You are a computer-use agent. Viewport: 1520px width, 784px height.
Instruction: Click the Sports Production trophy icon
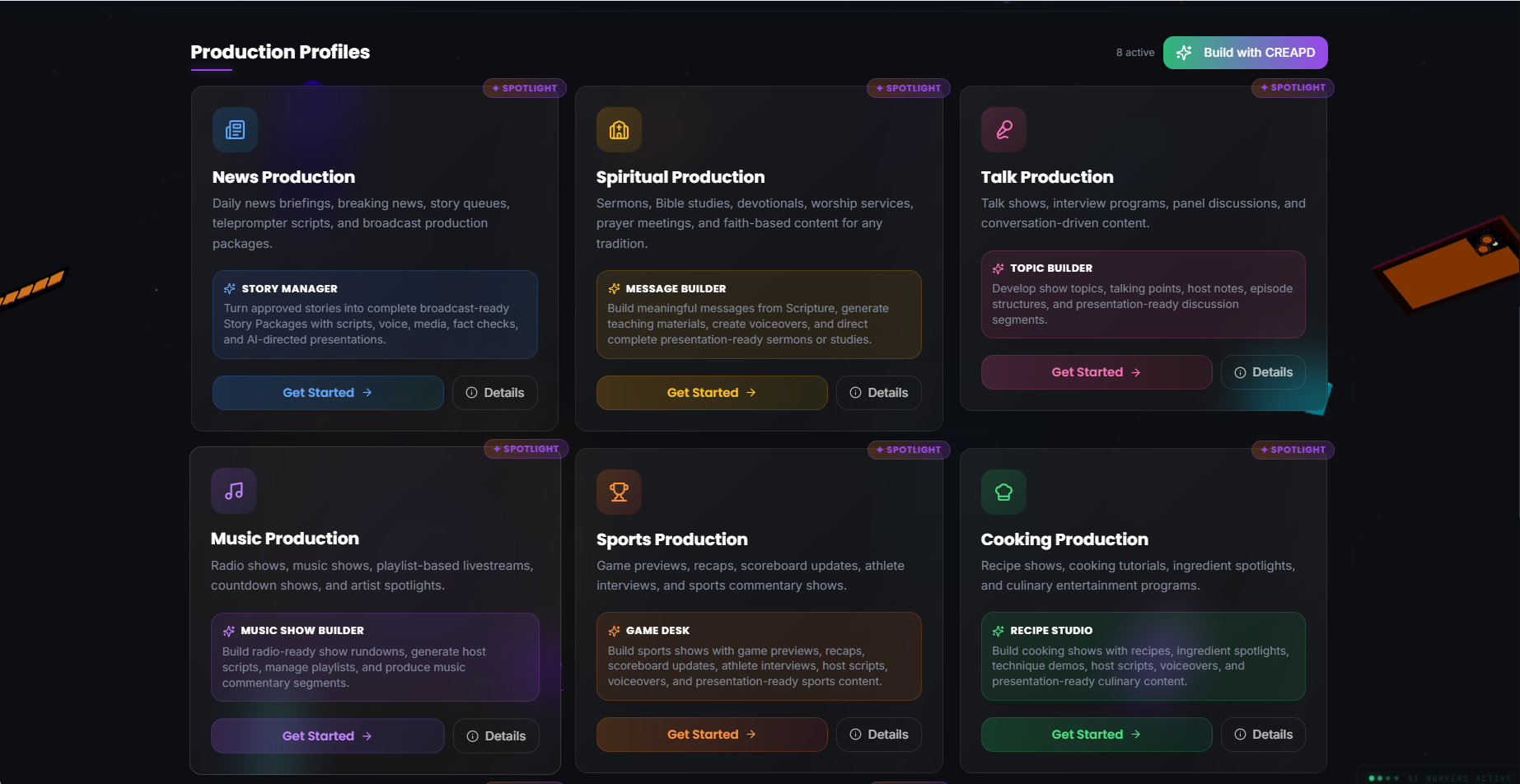coord(619,492)
